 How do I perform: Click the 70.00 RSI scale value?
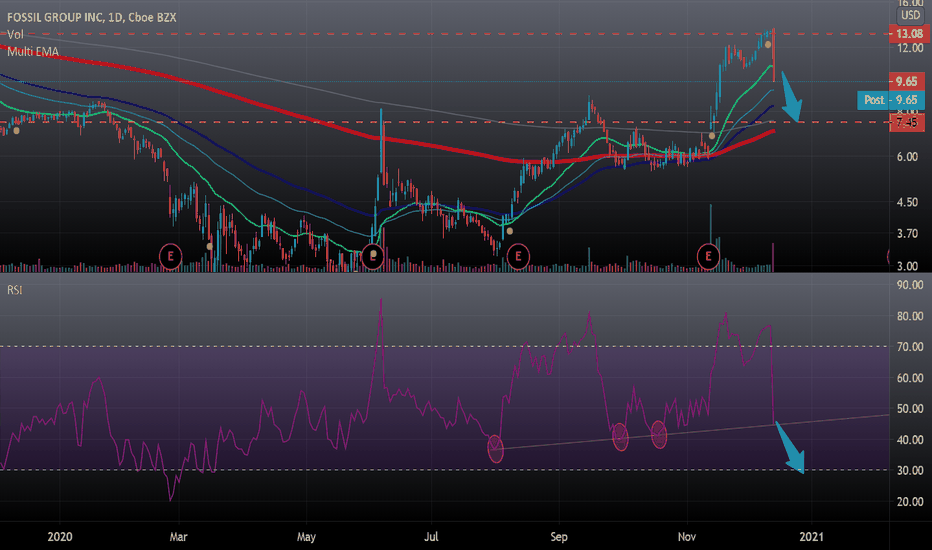910,347
